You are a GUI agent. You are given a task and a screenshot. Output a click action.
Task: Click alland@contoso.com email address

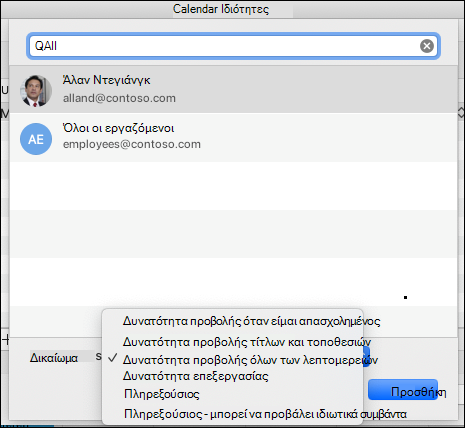coord(119,98)
